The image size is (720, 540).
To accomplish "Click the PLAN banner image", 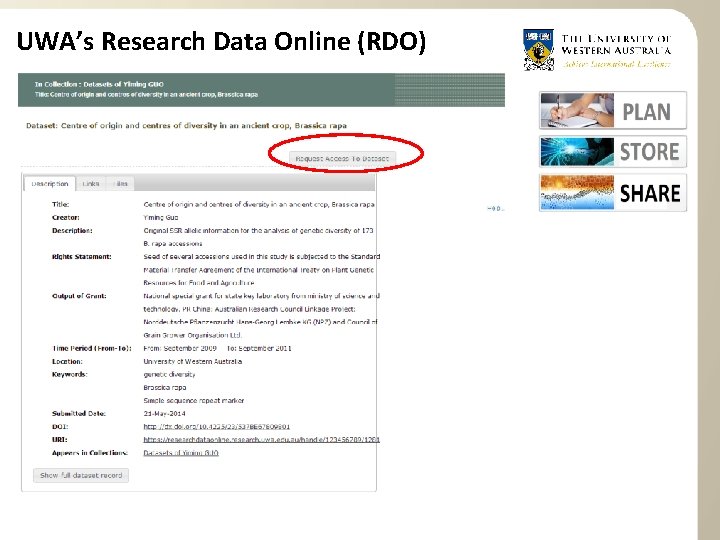I will (613, 111).
